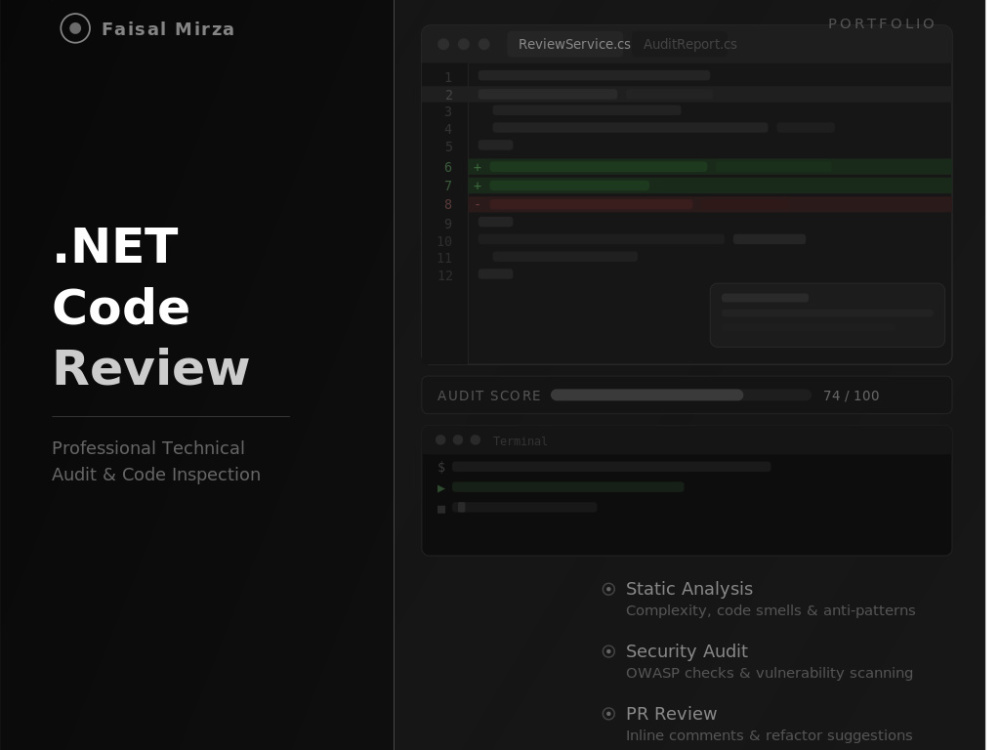Viewport: 1000px width, 750px height.
Task: Click the PR Review heading
Action: [x=671, y=714]
